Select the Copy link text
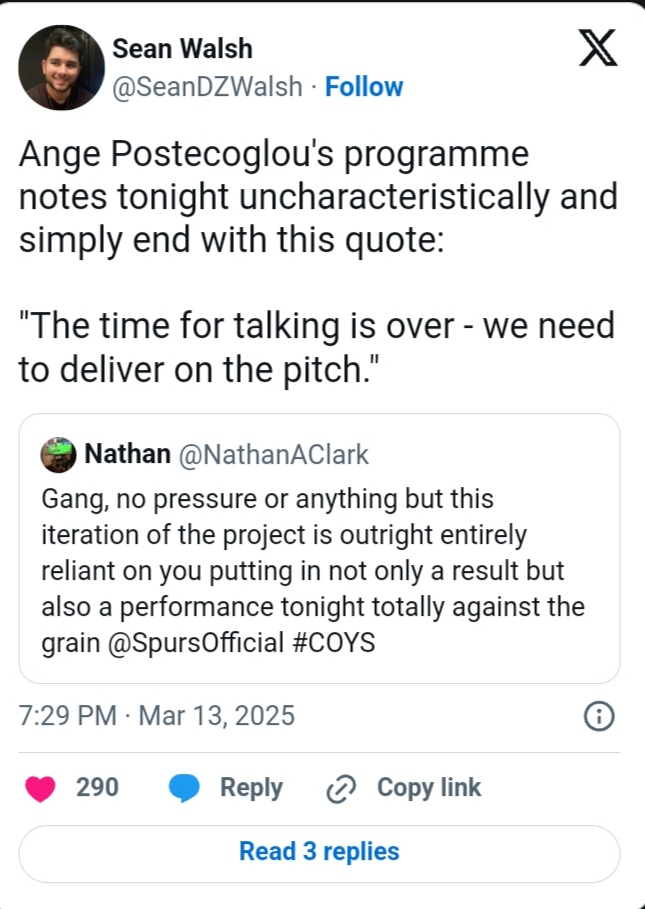645x909 pixels. click(428, 788)
